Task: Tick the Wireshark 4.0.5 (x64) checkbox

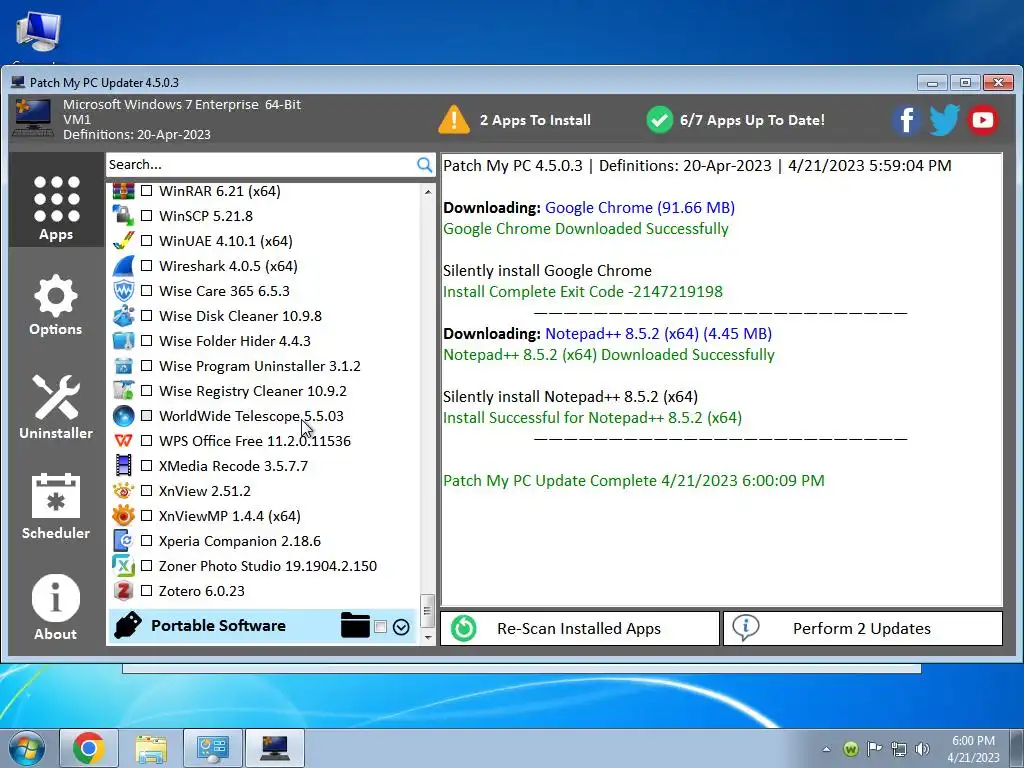Action: click(x=146, y=266)
